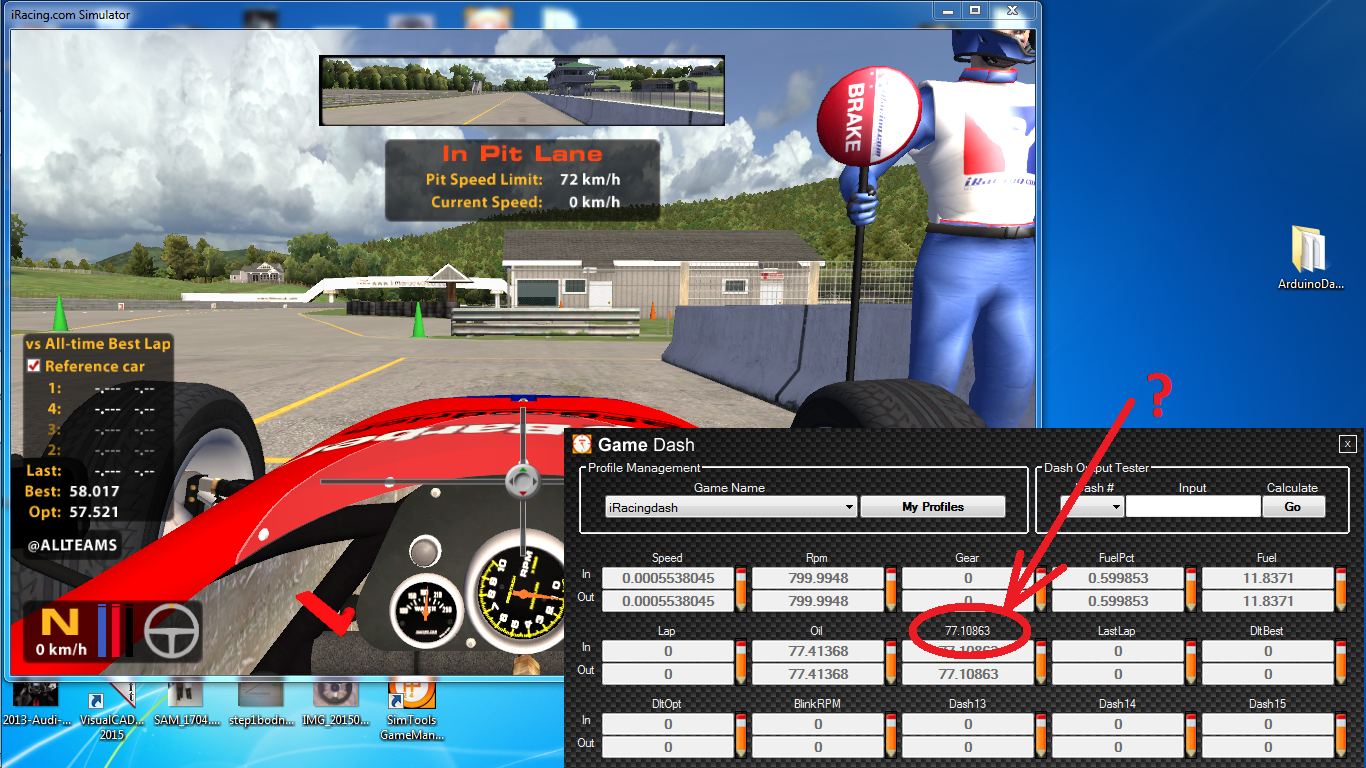Click the Fuel Out field showing 11.8371
This screenshot has height=768, width=1366.
1268,601
